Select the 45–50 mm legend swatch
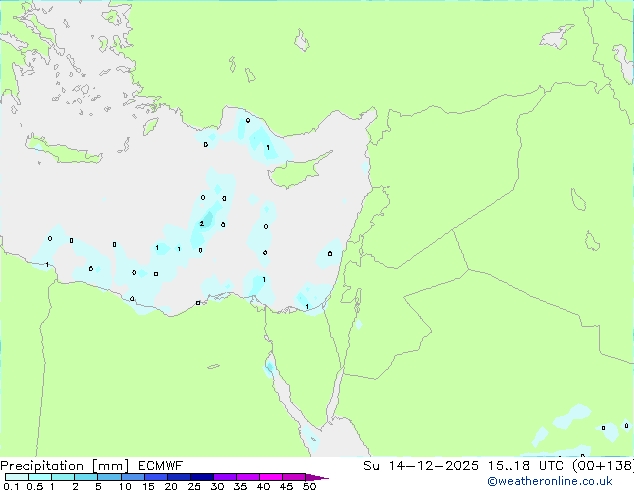Image resolution: width=634 pixels, height=490 pixels. [x=294, y=477]
